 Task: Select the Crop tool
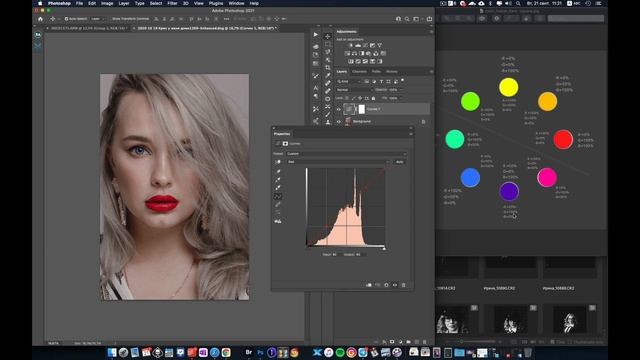click(x=328, y=67)
